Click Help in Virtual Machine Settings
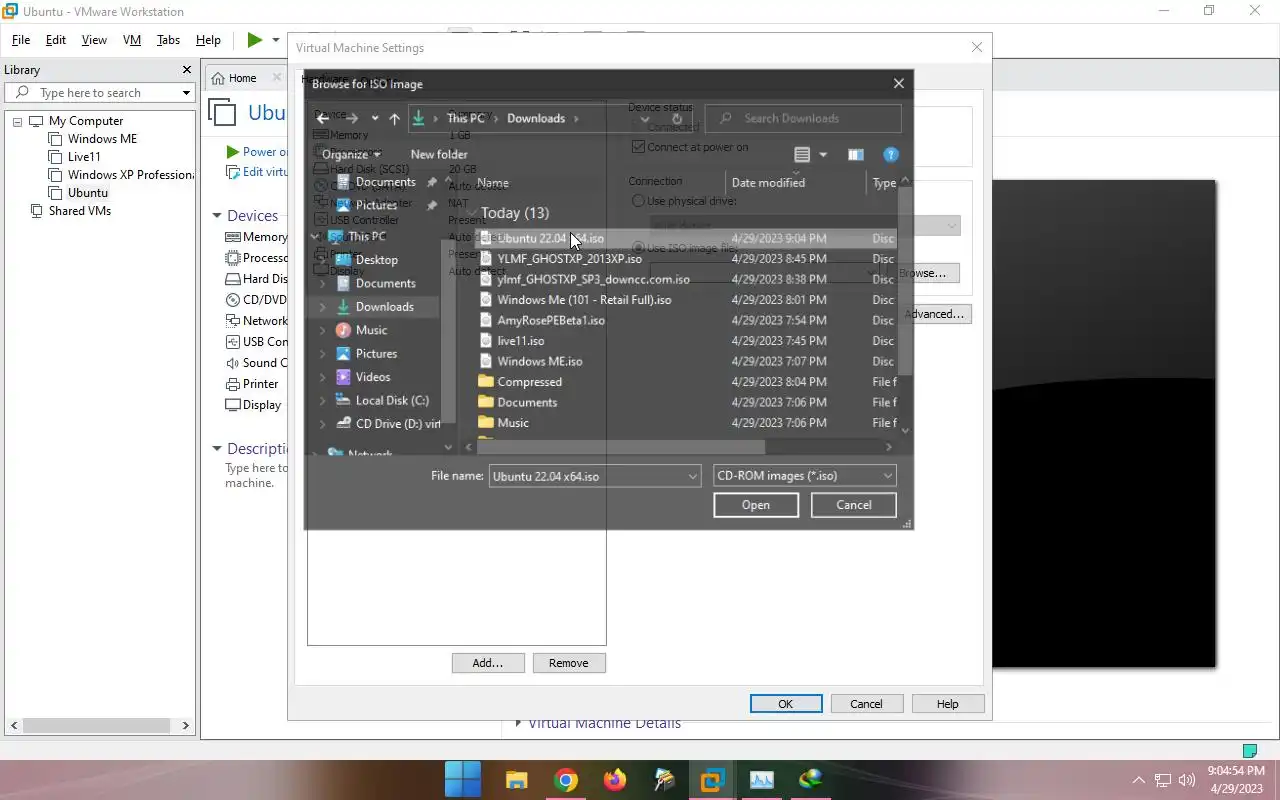Screen dimensions: 1280x800 coord(948,704)
